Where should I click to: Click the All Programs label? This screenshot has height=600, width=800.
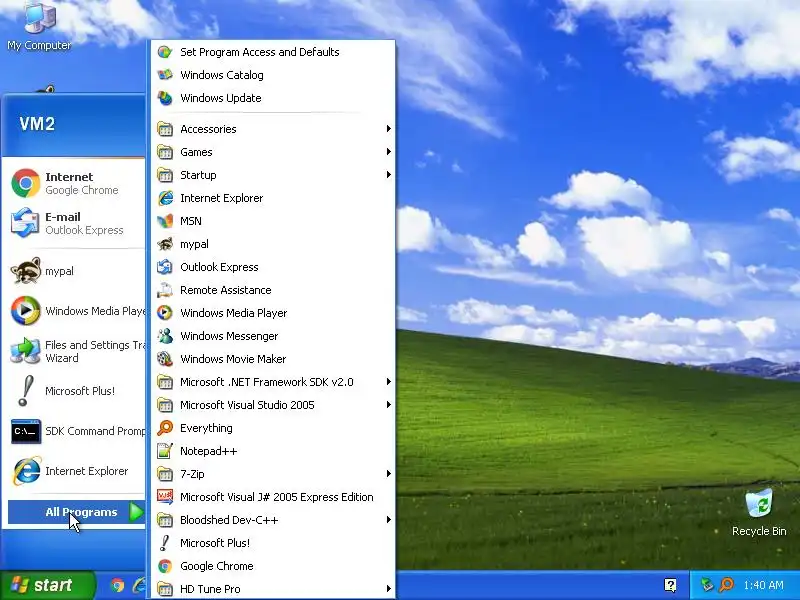(x=81, y=512)
